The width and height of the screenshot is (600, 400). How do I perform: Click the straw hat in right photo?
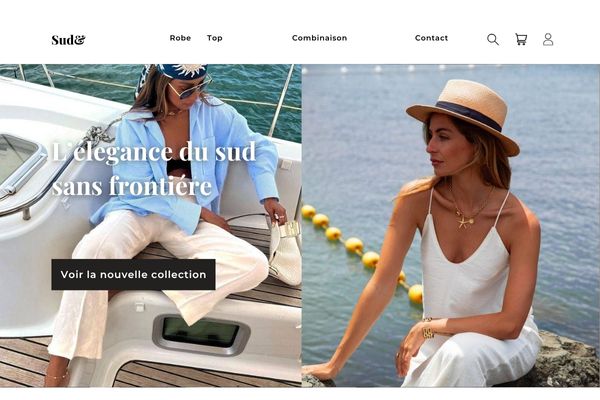[x=464, y=115]
